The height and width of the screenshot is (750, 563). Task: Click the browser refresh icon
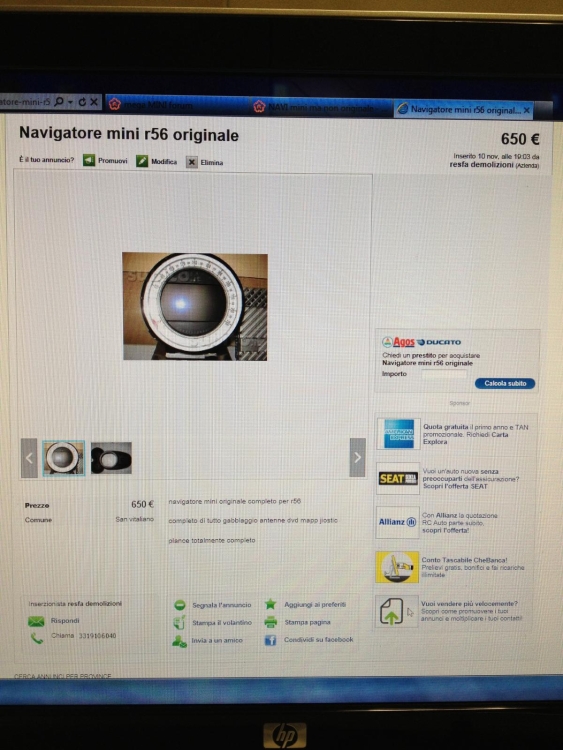(82, 102)
